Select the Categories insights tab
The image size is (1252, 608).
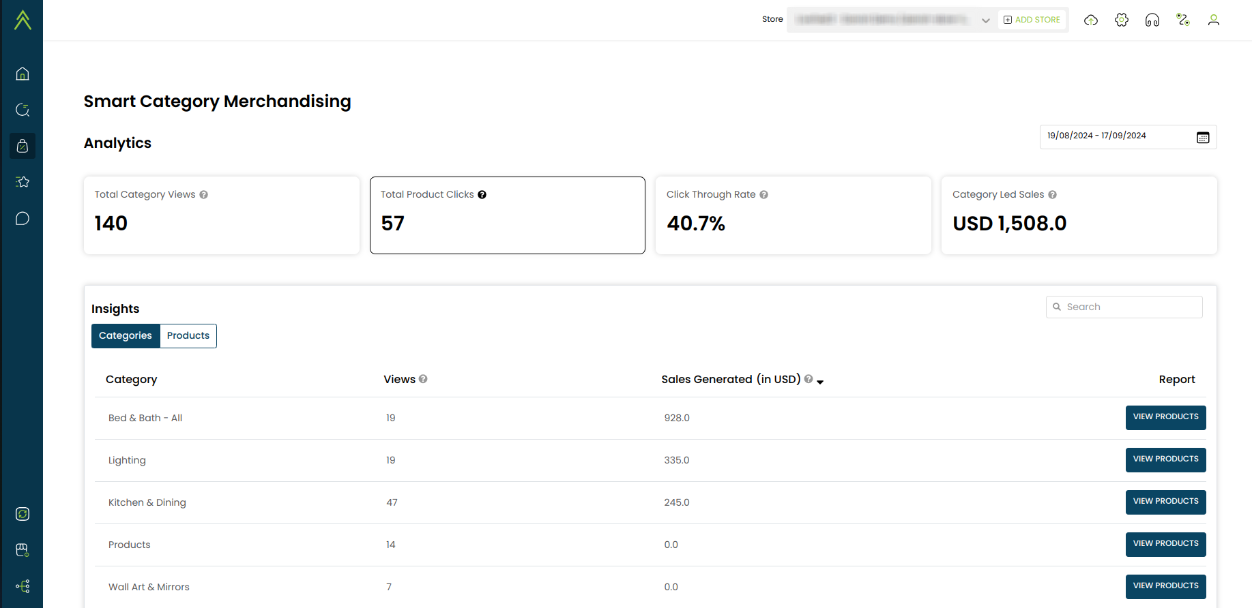click(125, 336)
